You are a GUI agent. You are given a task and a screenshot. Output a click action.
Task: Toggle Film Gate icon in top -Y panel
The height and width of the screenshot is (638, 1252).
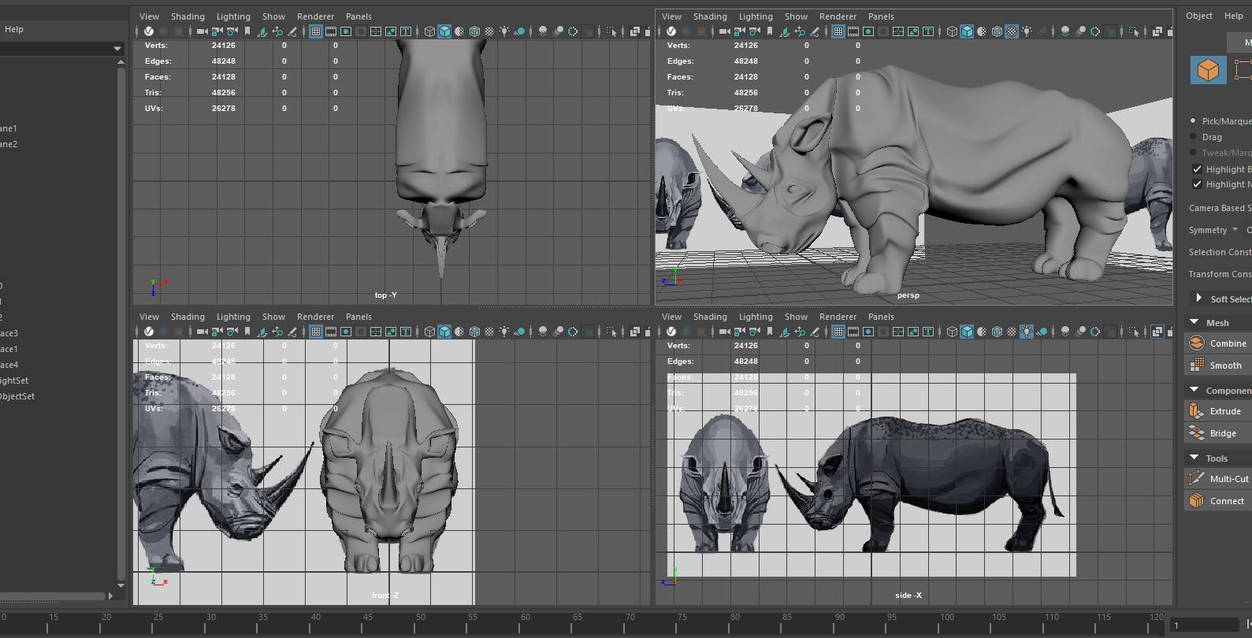pyautogui.click(x=330, y=31)
